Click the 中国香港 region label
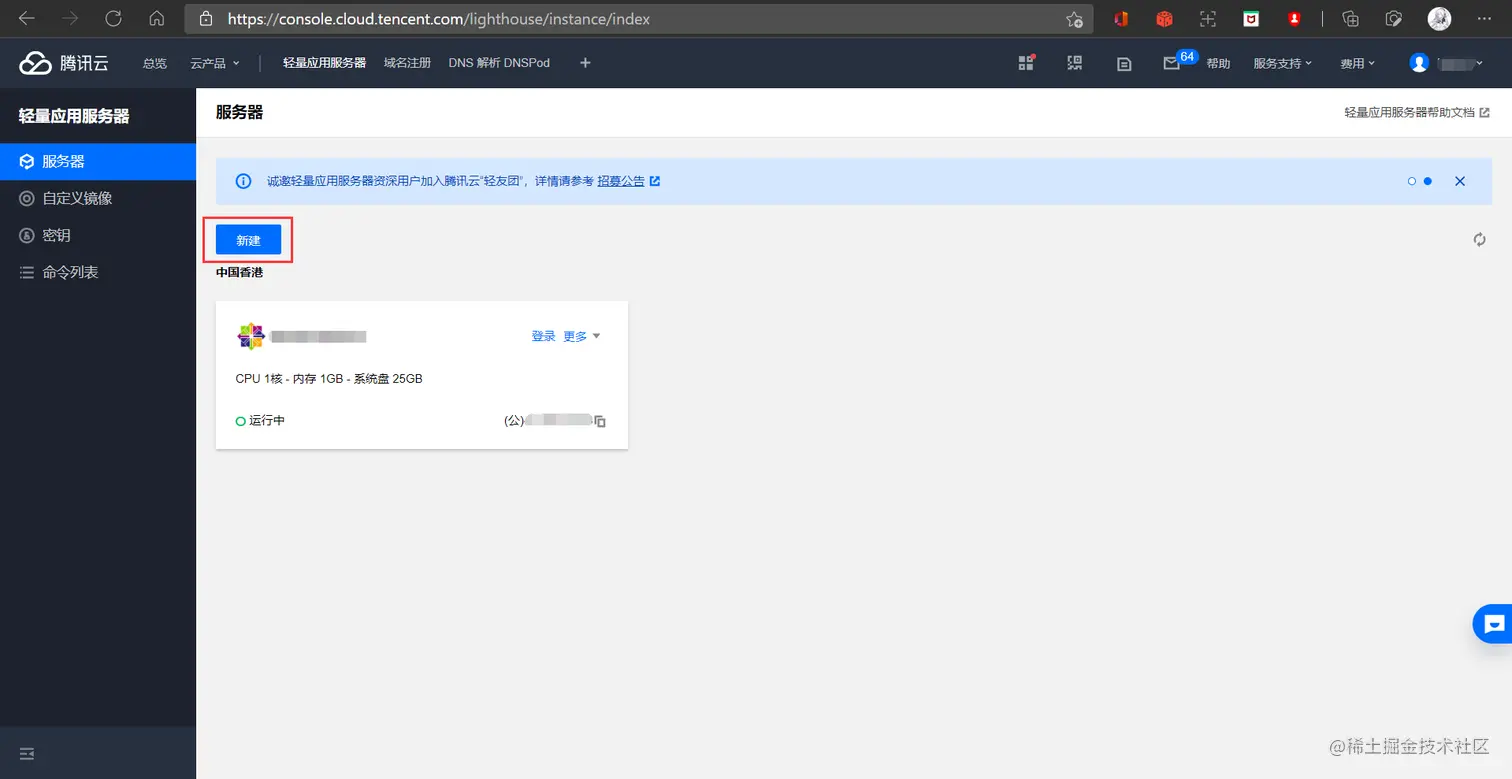Viewport: 1512px width, 779px height. (x=239, y=272)
